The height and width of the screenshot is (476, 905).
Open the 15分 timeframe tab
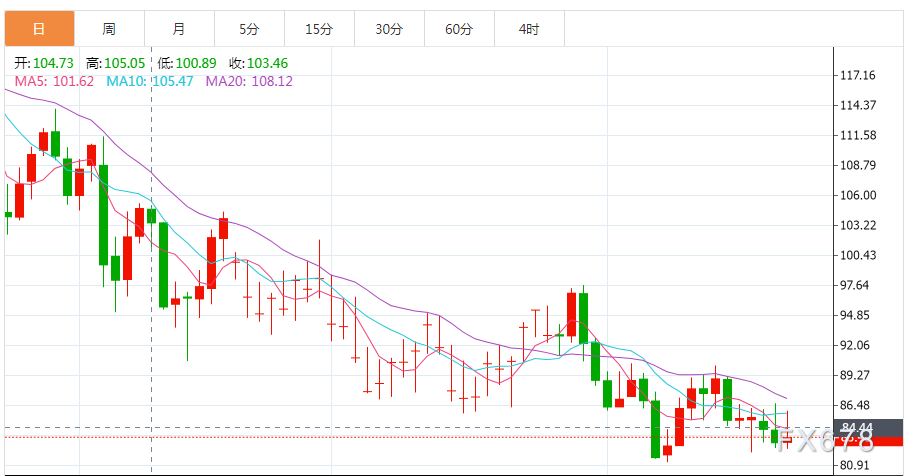[x=319, y=28]
